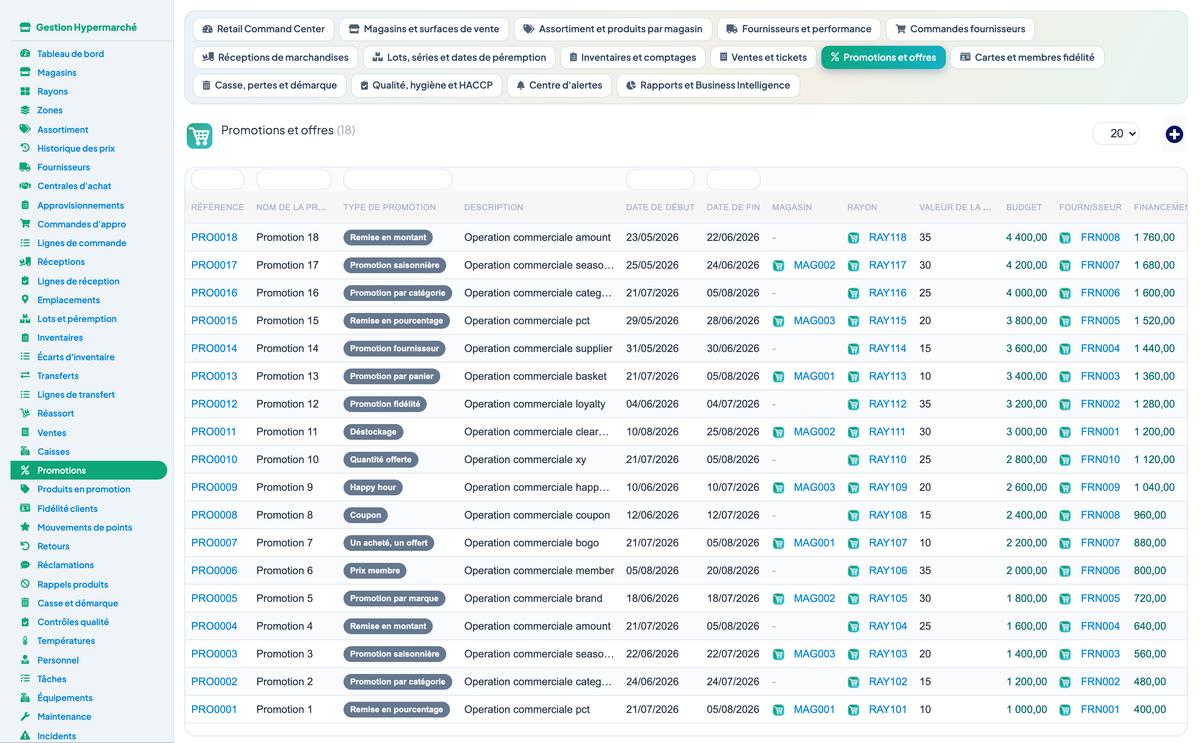Click the Tableau de bord sidebar icon
Image resolution: width=1200 pixels, height=743 pixels.
(25, 53)
